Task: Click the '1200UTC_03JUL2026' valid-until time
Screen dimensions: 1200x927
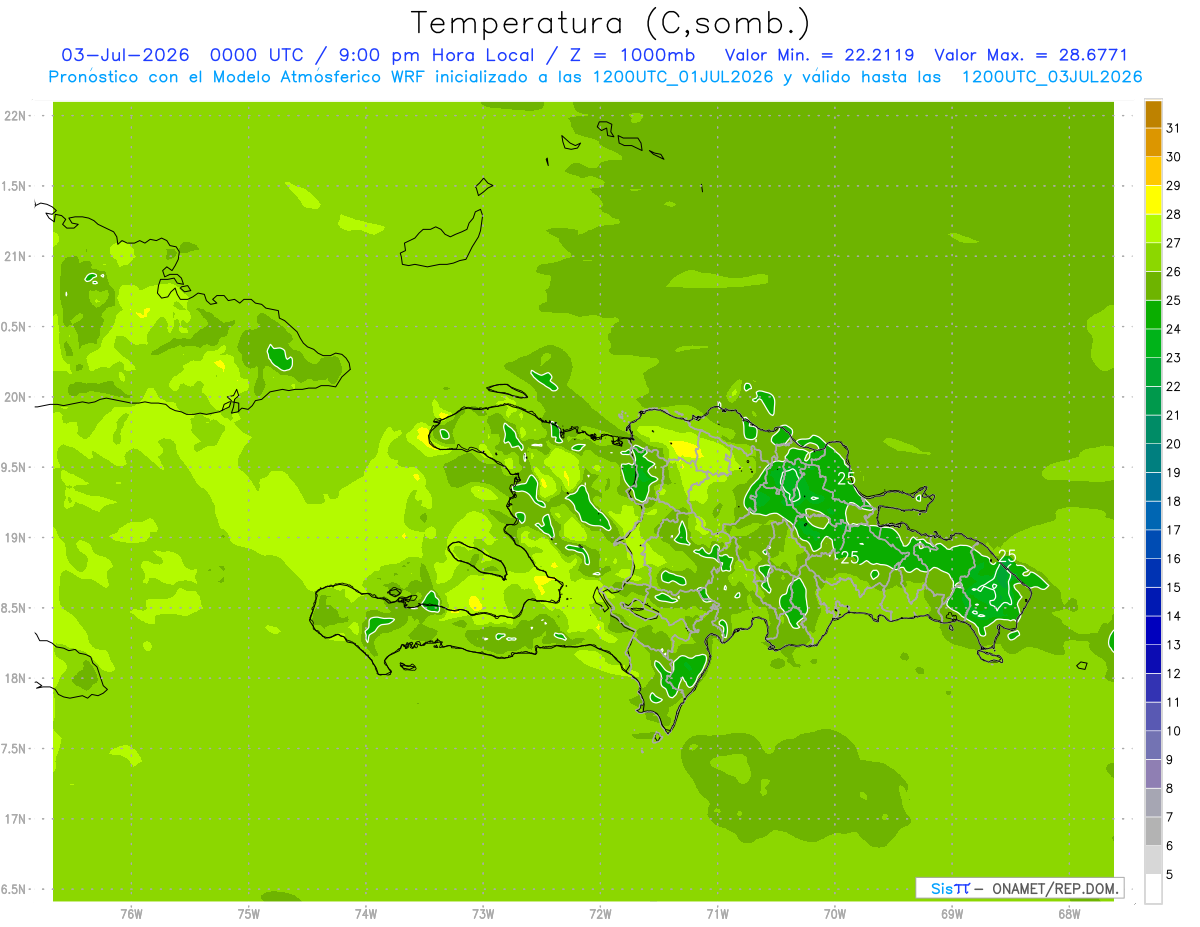Action: coord(1052,77)
